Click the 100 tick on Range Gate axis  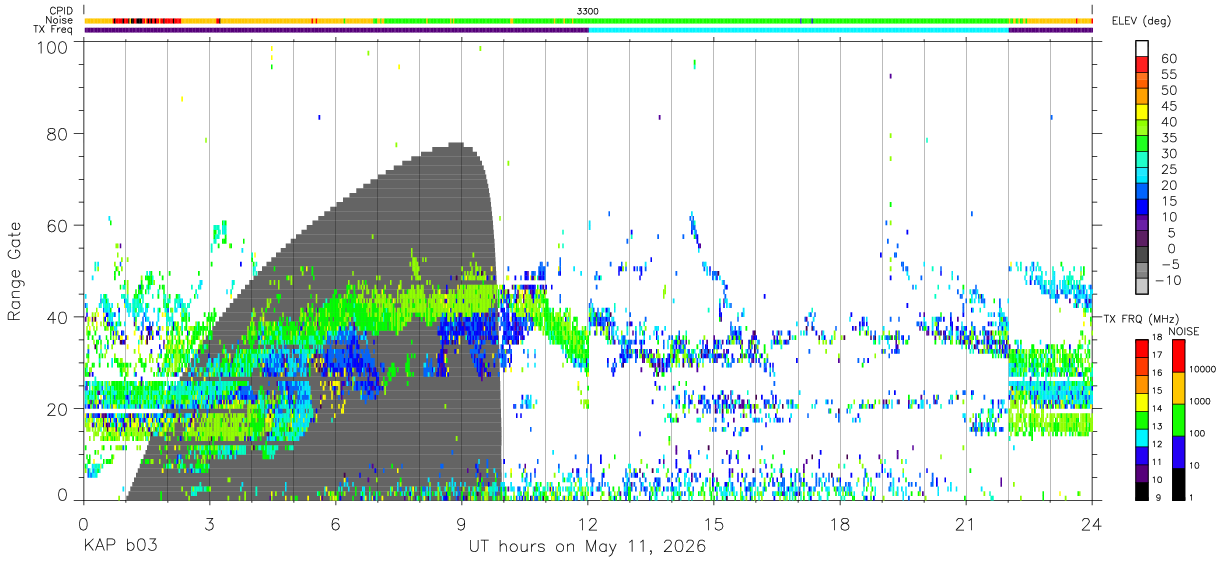click(x=50, y=47)
